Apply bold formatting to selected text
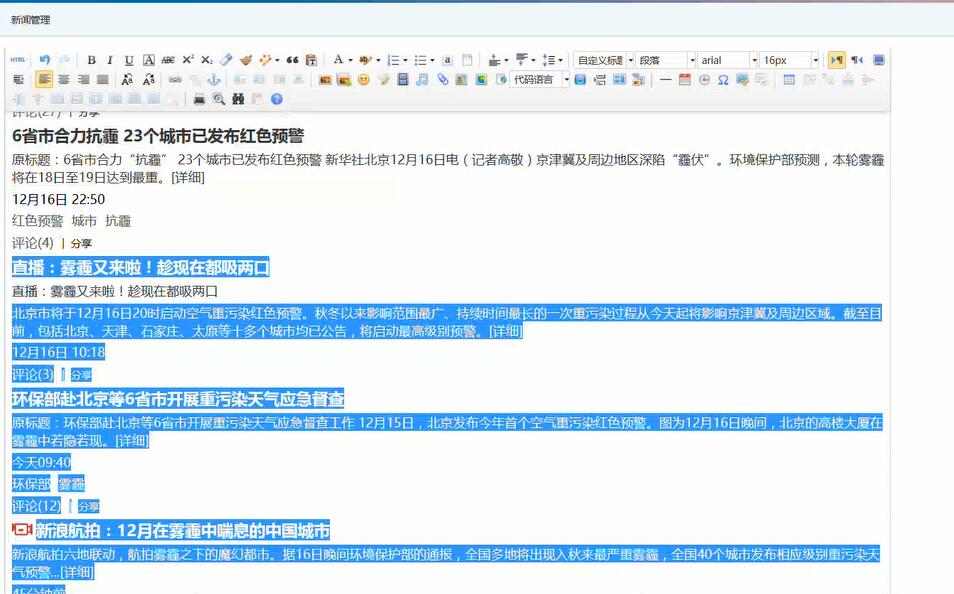 [91, 59]
